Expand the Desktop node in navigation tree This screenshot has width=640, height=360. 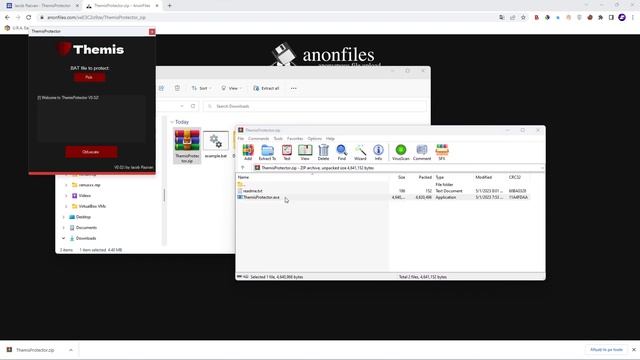(64, 217)
